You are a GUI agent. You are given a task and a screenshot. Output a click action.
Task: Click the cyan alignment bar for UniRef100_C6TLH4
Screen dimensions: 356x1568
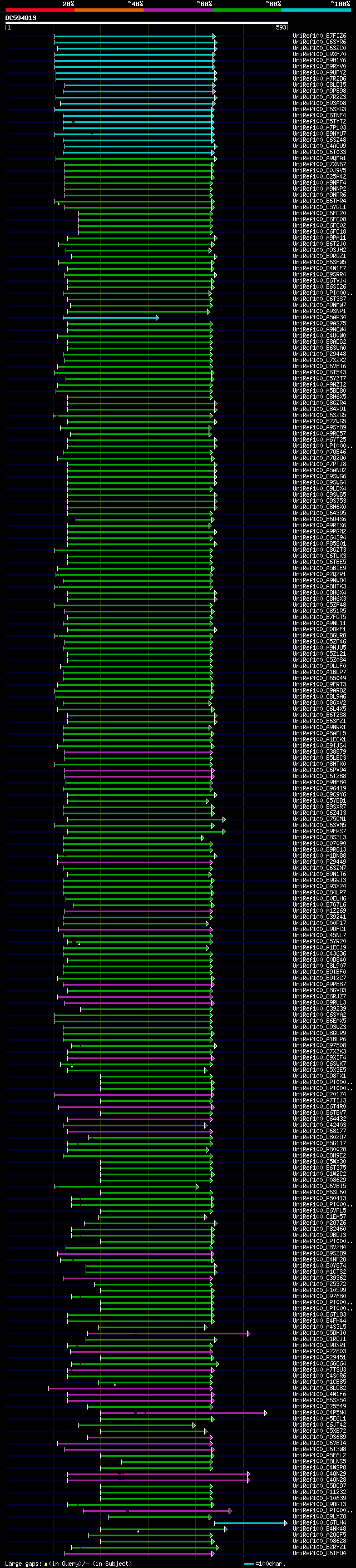(250, 1523)
